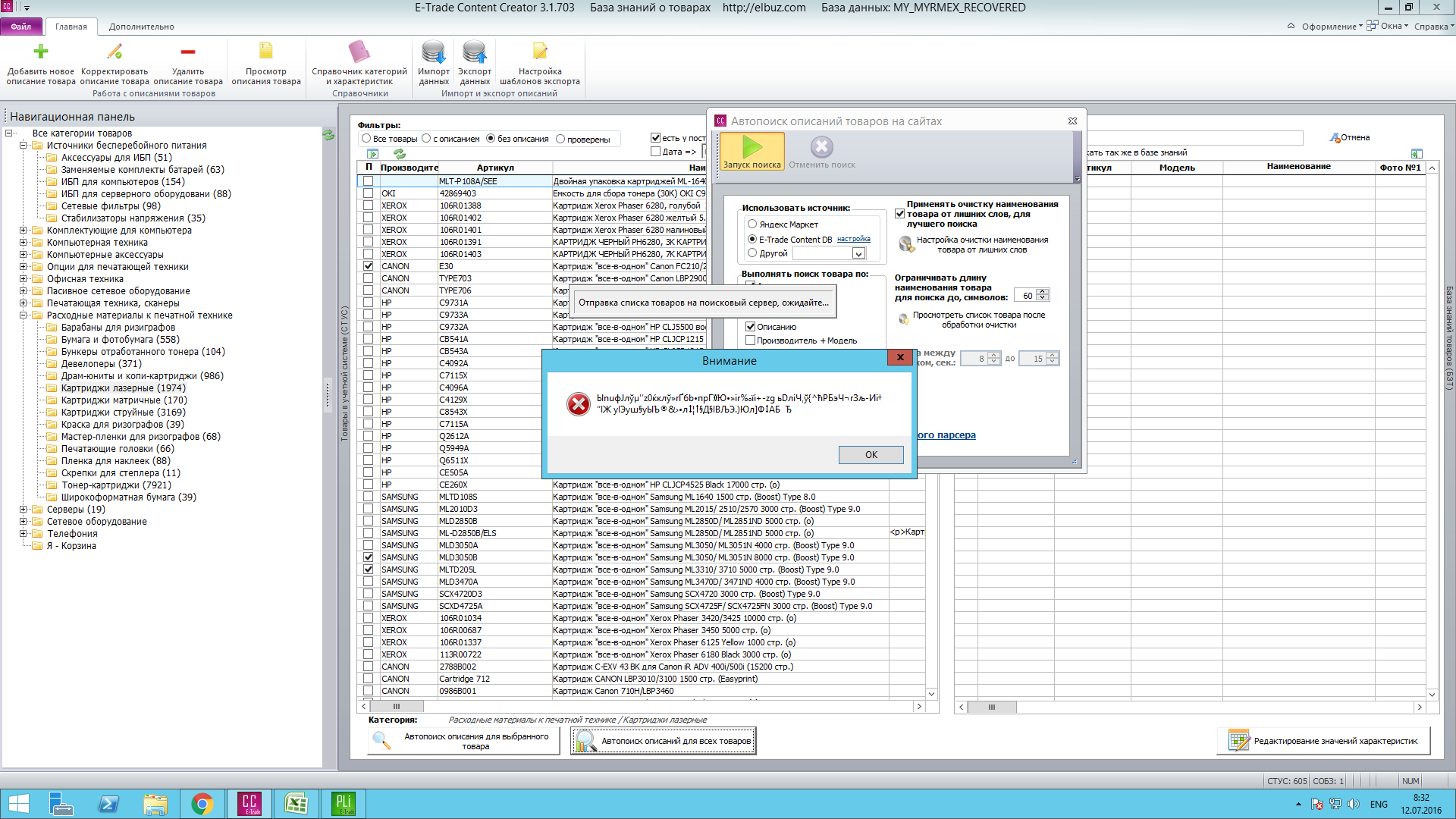Click the Cancel search icon in the dialog
This screenshot has height=819, width=1456.
(822, 147)
